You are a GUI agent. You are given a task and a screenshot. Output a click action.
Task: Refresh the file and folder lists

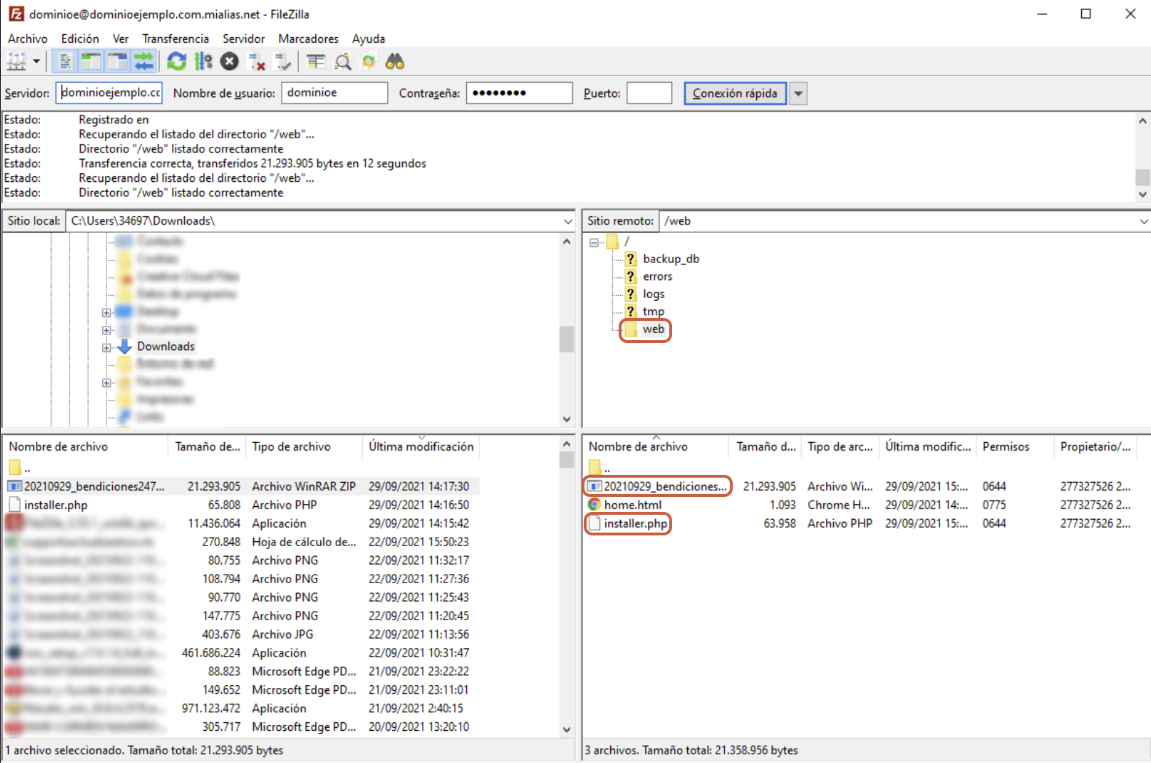click(177, 62)
